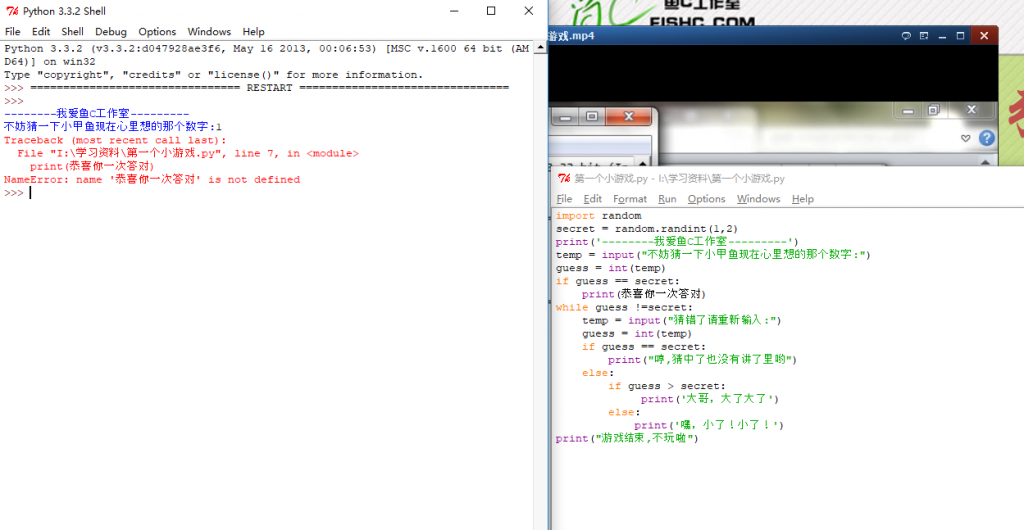The height and width of the screenshot is (530, 1024).
Task: Open Help menu in Python Shell window
Action: 254,32
